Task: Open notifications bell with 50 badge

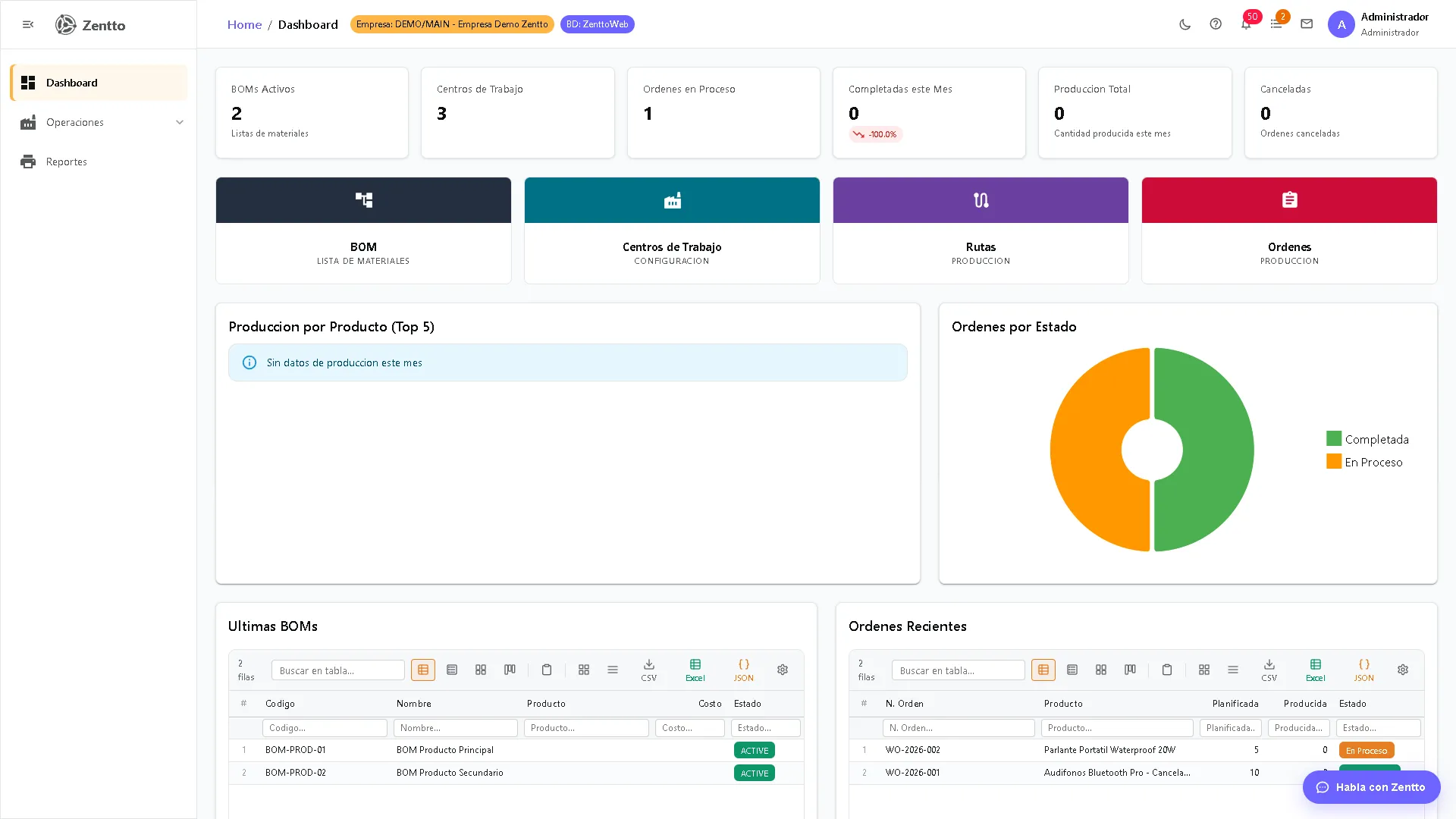Action: [1246, 24]
